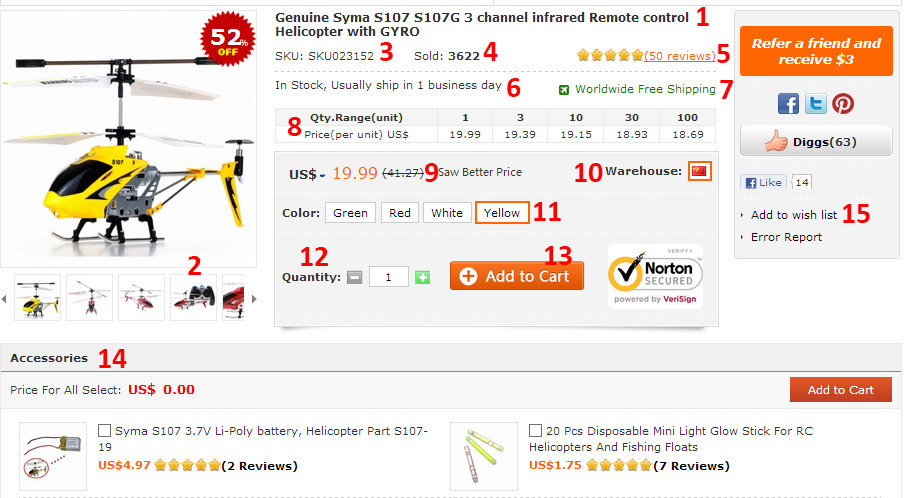Show previous thumbnails with the left arrow
The height and width of the screenshot is (498, 907).
(x=4, y=299)
